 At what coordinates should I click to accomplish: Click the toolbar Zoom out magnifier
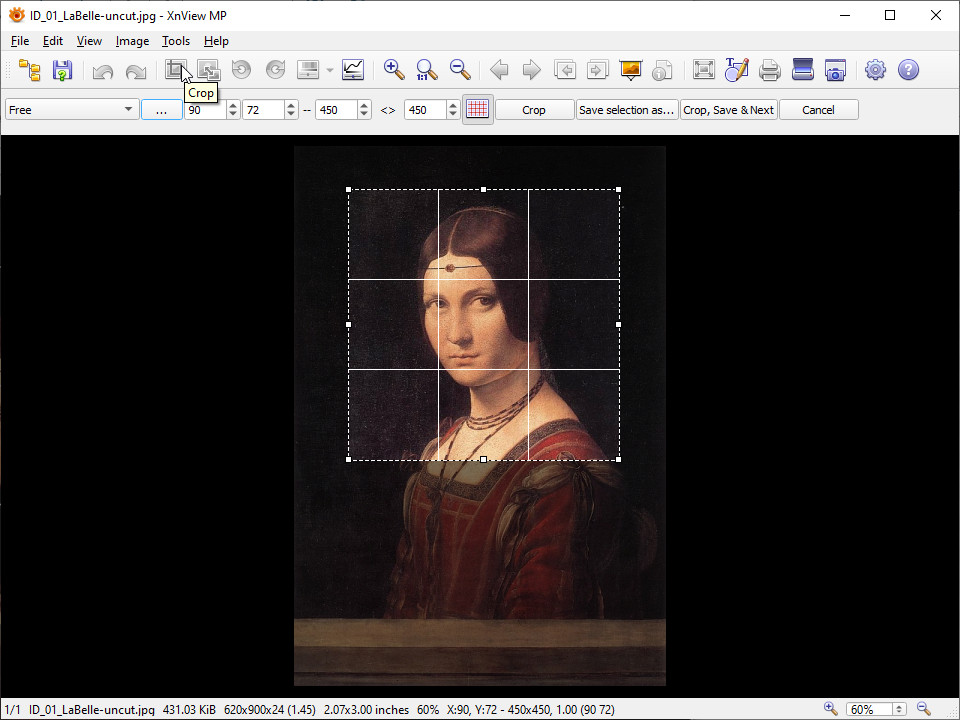(x=460, y=70)
